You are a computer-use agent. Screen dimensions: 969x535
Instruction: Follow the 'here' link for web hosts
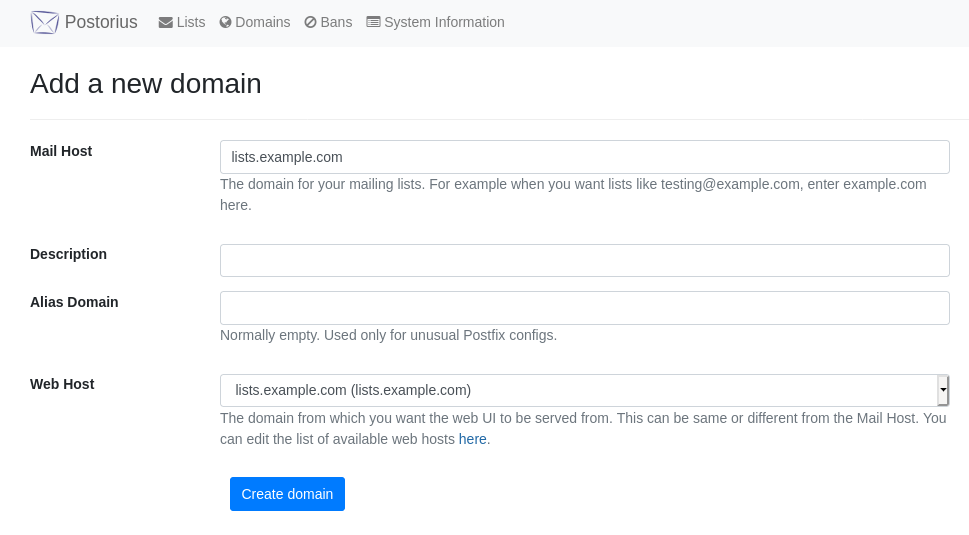[x=473, y=439]
